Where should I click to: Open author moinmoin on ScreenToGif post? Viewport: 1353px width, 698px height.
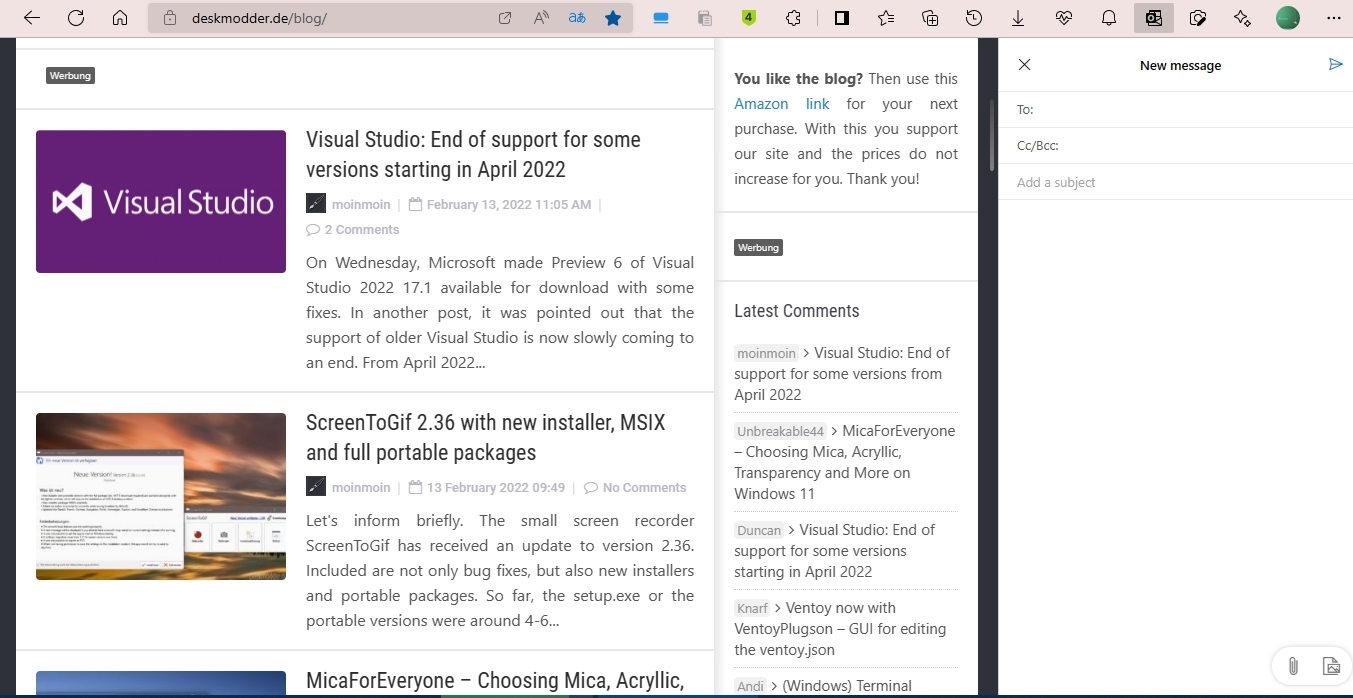pyautogui.click(x=361, y=488)
